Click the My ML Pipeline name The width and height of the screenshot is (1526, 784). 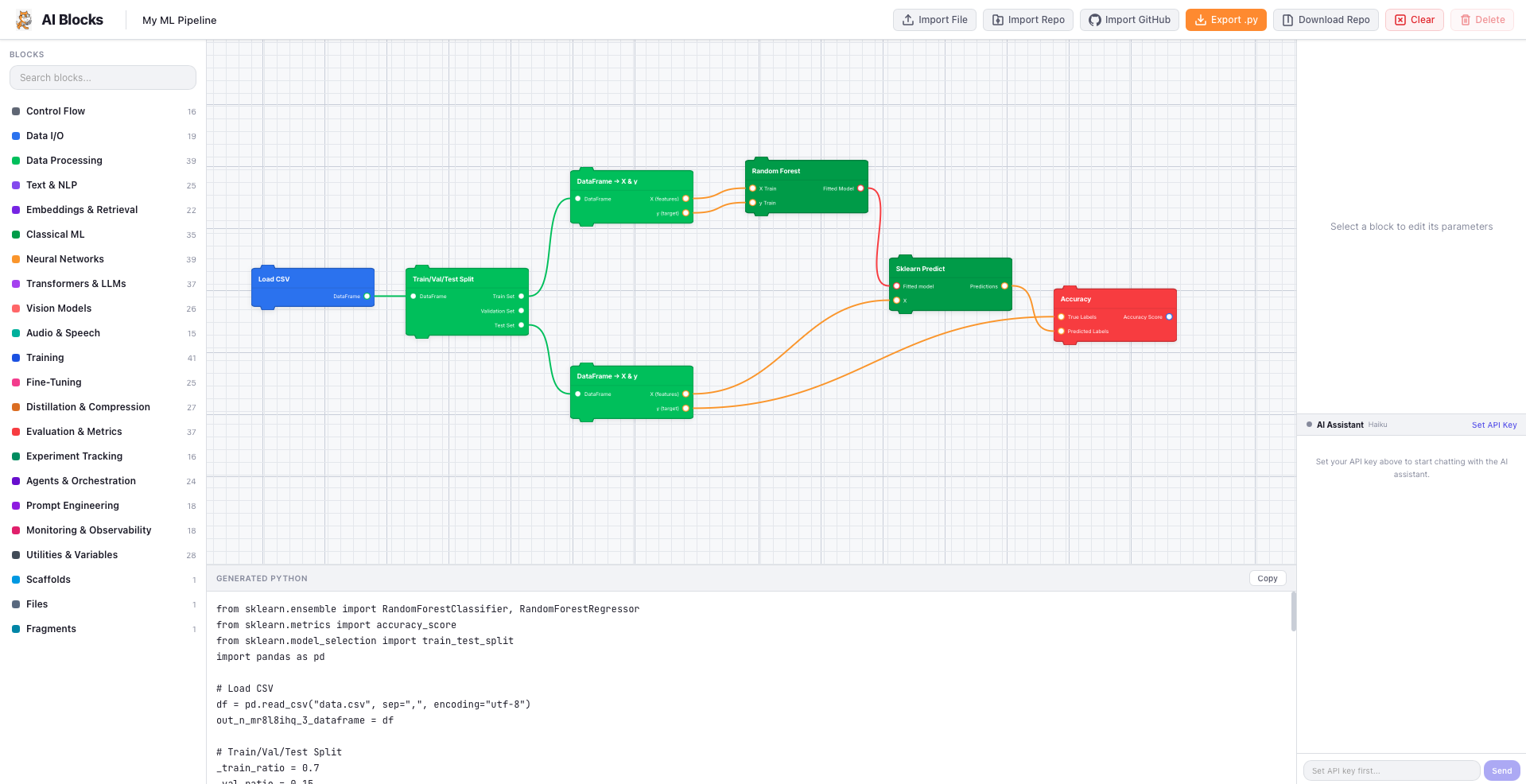click(179, 20)
